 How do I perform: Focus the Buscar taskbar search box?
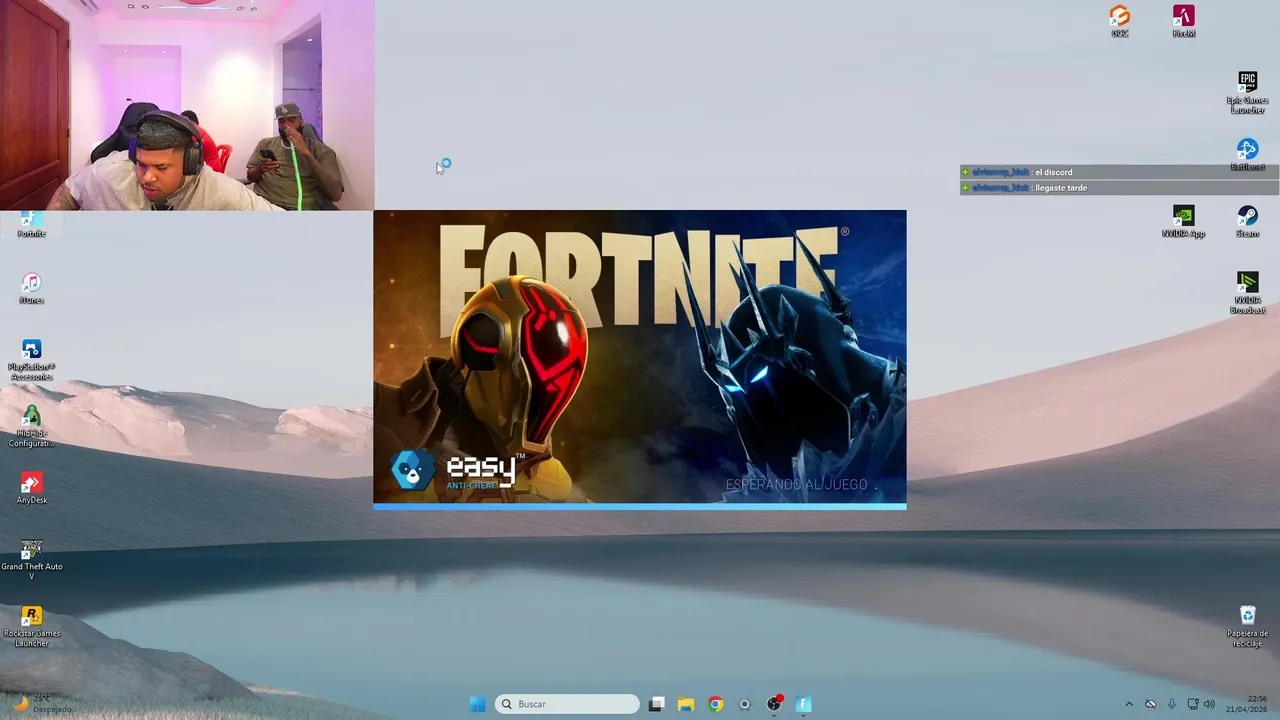coord(567,704)
